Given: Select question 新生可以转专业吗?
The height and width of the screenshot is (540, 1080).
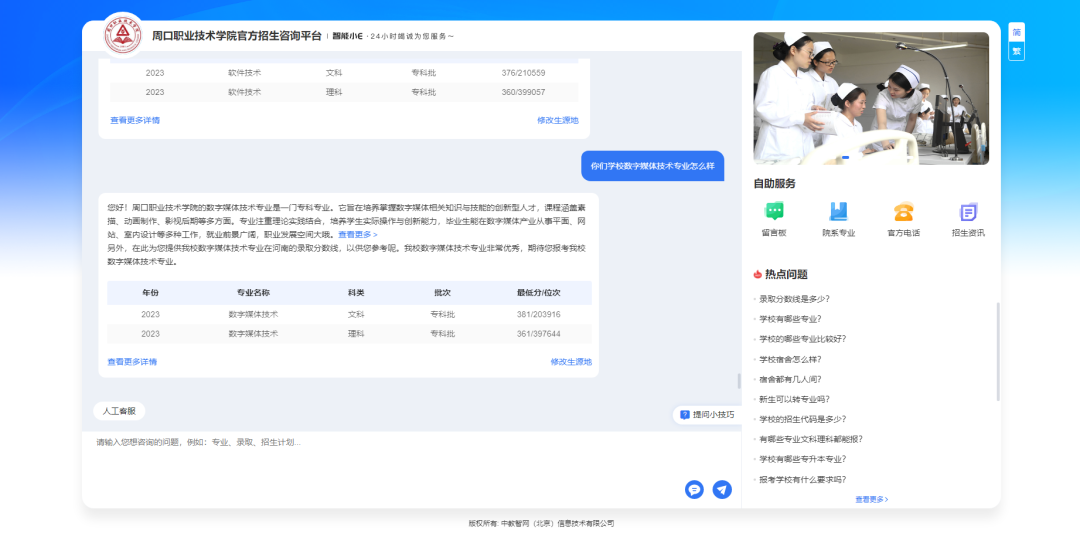Looking at the screenshot, I should (794, 399).
